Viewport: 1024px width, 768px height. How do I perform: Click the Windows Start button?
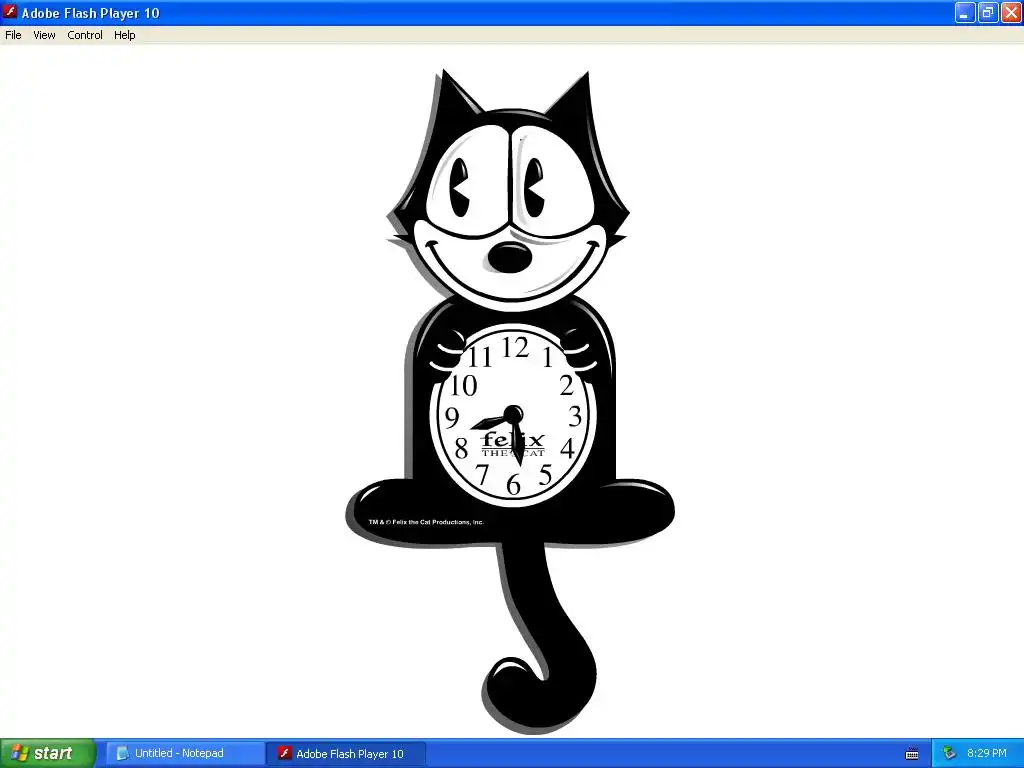point(48,753)
